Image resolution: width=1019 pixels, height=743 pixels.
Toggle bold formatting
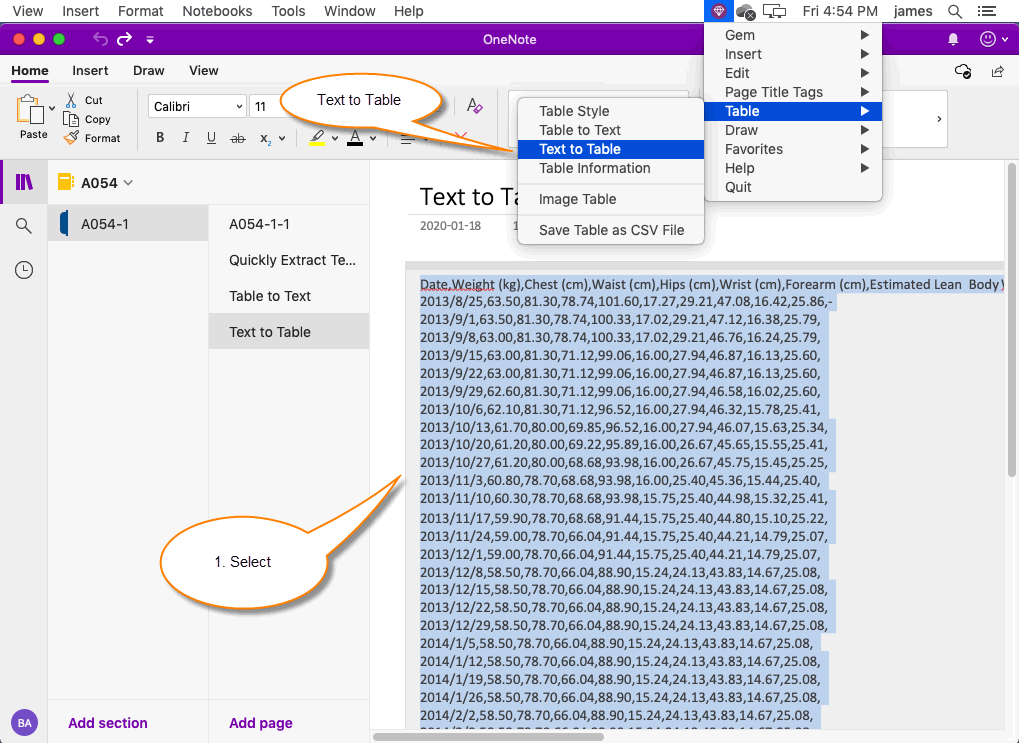pyautogui.click(x=160, y=138)
